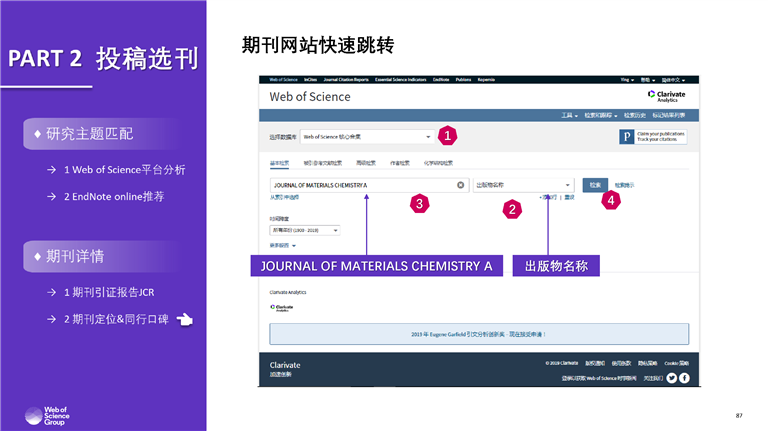This screenshot has width=768, height=431.
Task: Open the Web of Science newsletter sign-up link
Action: coord(599,378)
